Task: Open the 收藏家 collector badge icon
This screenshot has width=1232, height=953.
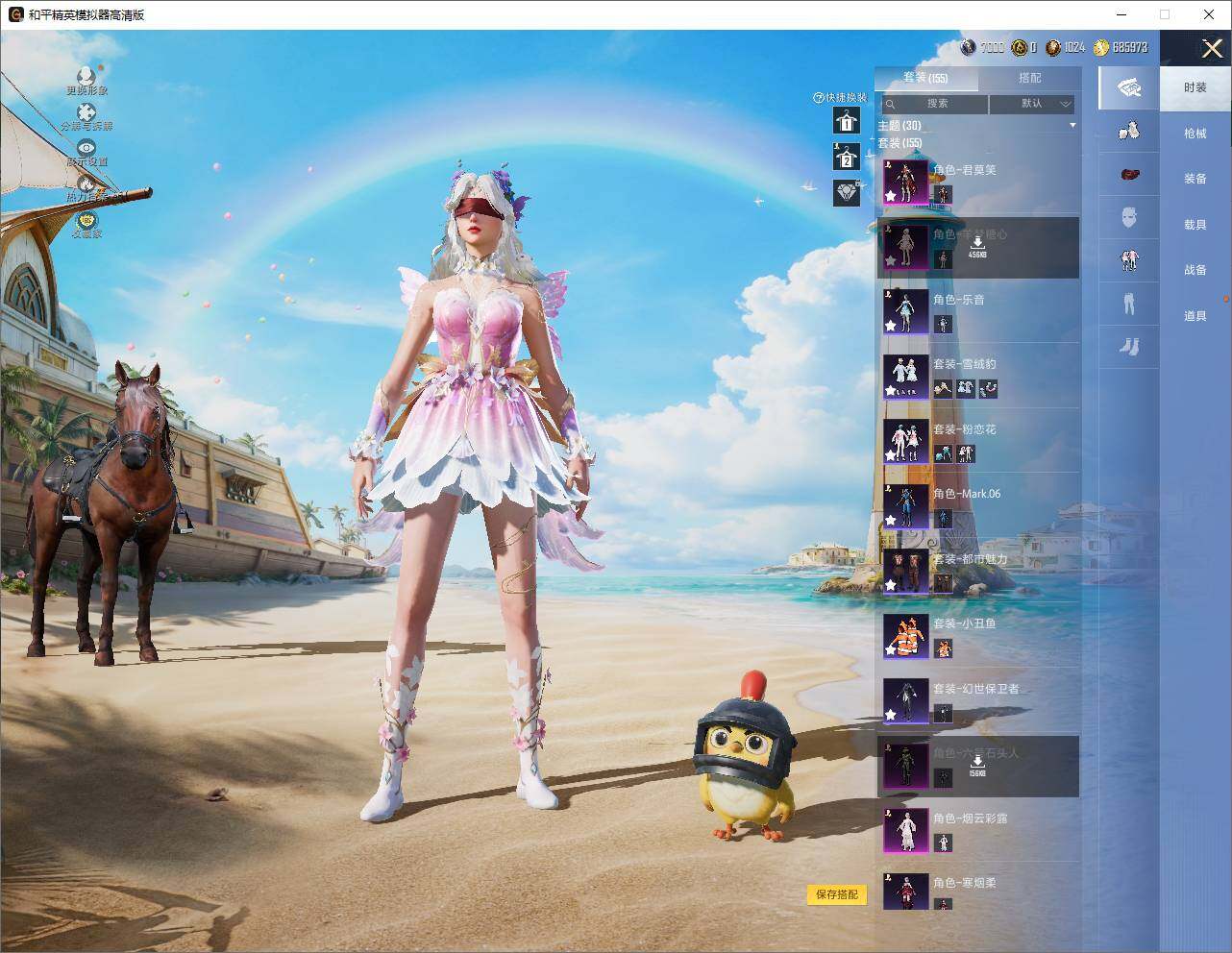Action: click(86, 219)
